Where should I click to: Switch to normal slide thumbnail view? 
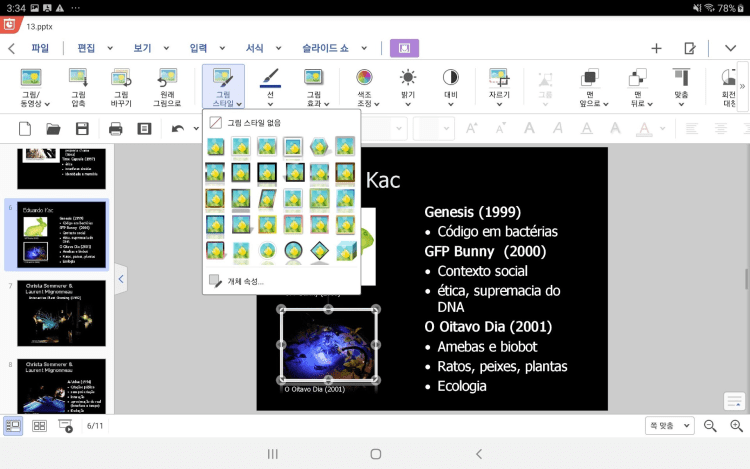click(13, 425)
